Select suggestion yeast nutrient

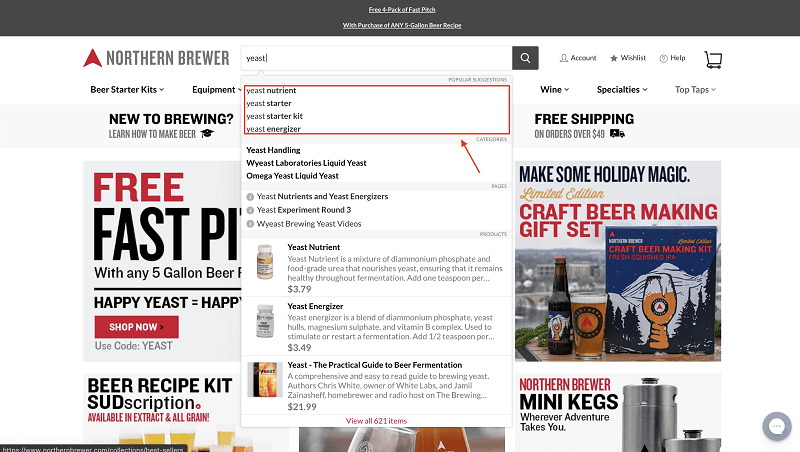tap(271, 90)
